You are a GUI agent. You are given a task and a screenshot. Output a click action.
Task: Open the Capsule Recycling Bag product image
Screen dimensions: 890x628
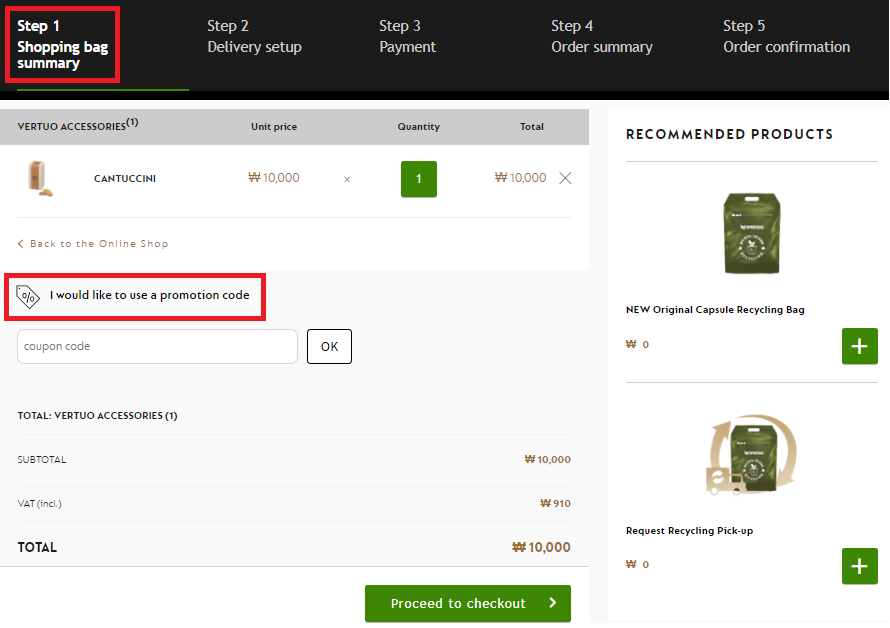752,233
